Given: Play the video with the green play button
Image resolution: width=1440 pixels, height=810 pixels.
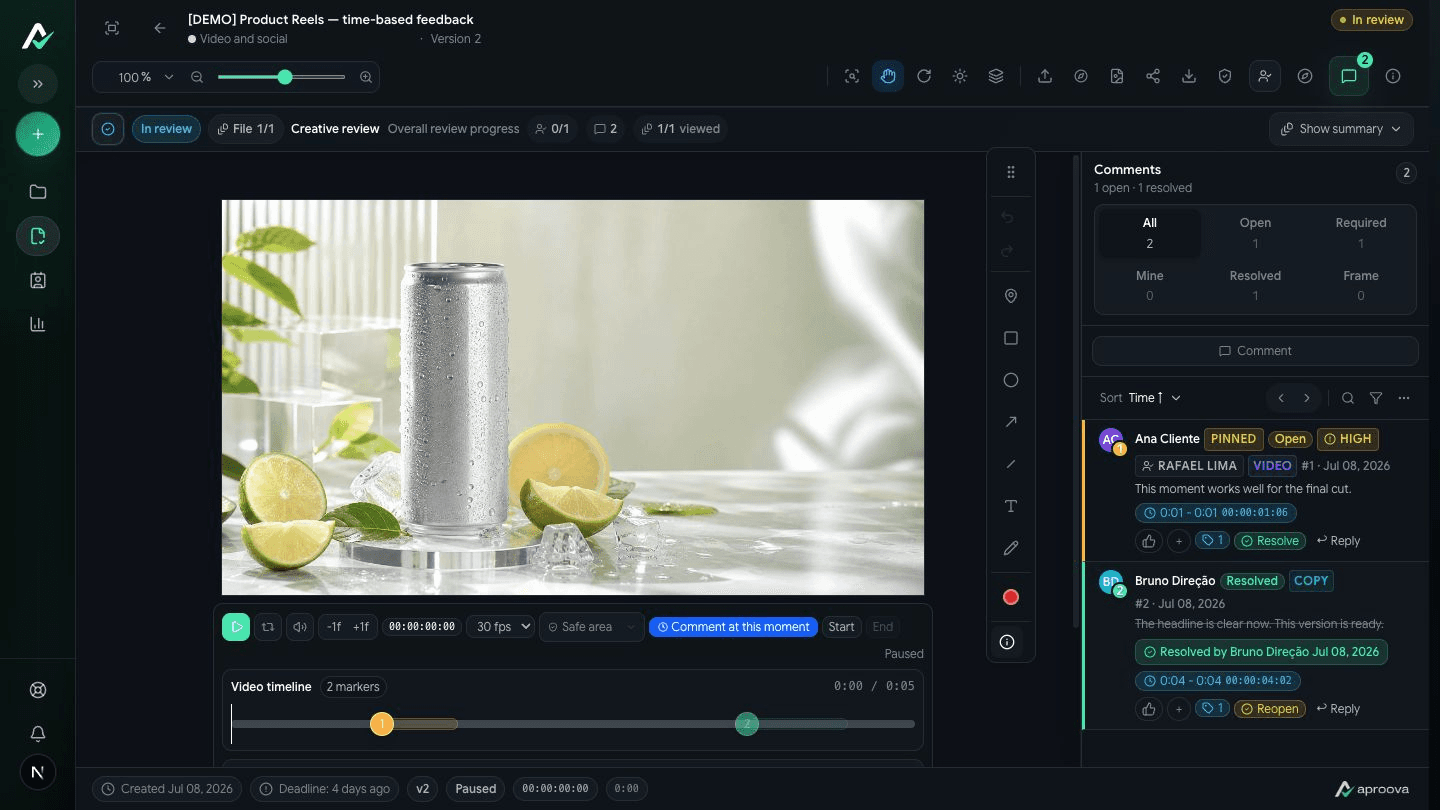Looking at the screenshot, I should (x=236, y=627).
